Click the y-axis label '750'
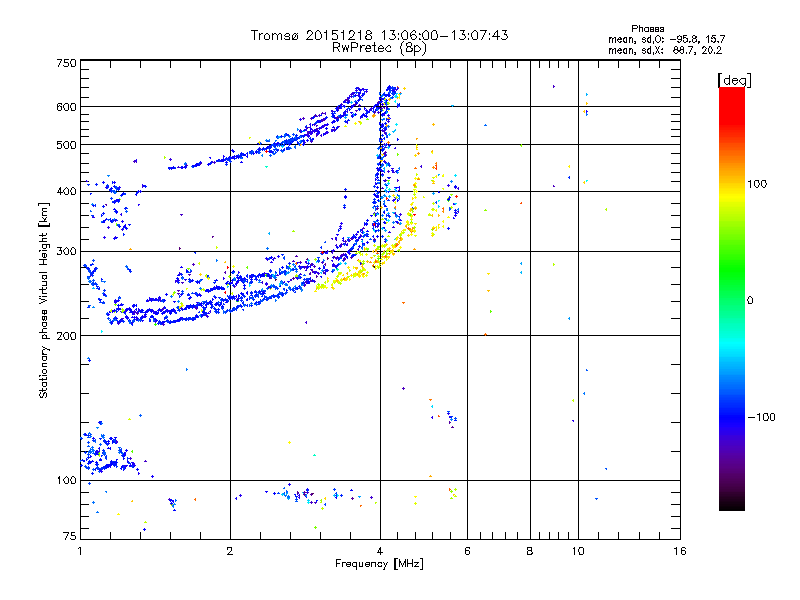This screenshot has height=600, width=800. click(x=67, y=63)
